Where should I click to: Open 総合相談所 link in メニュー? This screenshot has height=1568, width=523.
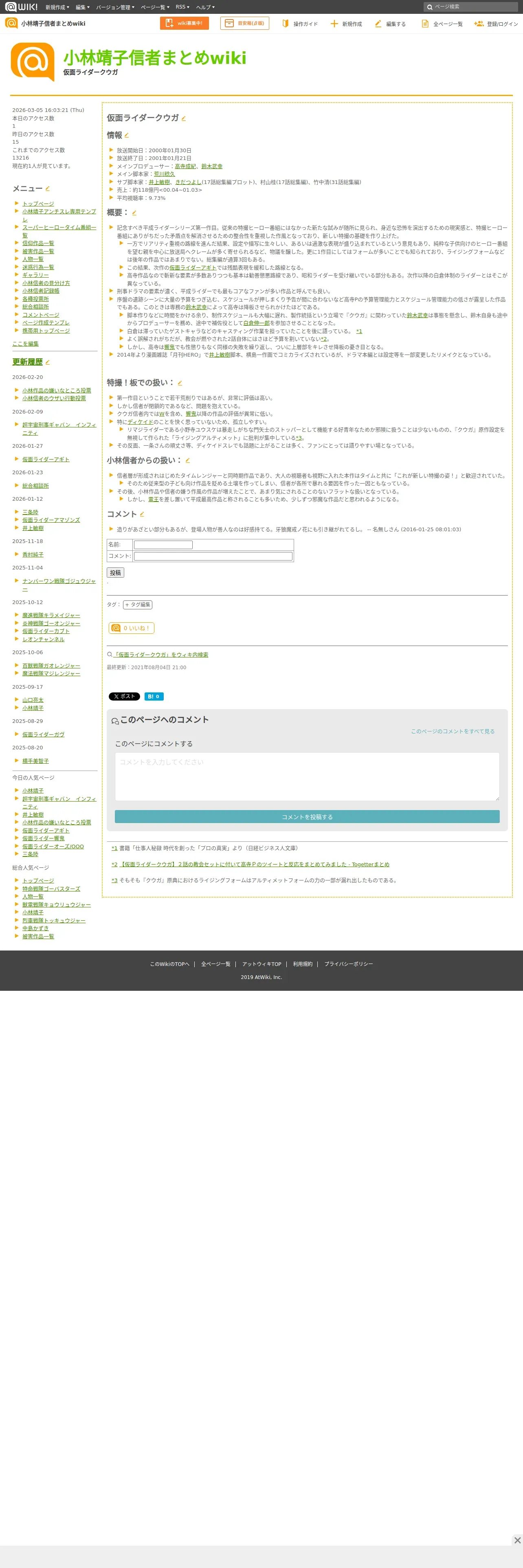35,307
